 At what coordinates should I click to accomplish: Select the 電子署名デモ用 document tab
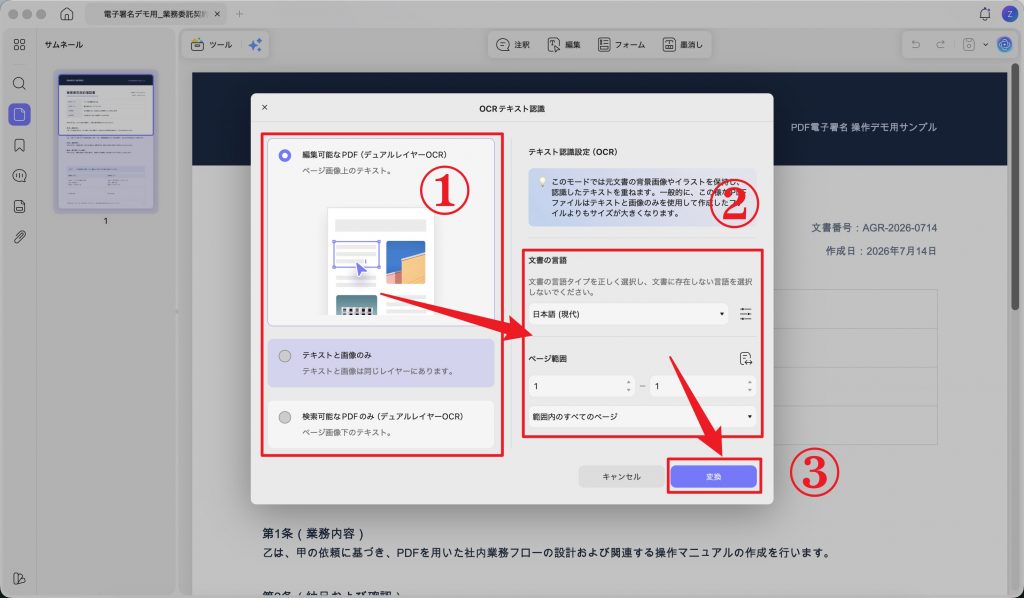tap(155, 14)
